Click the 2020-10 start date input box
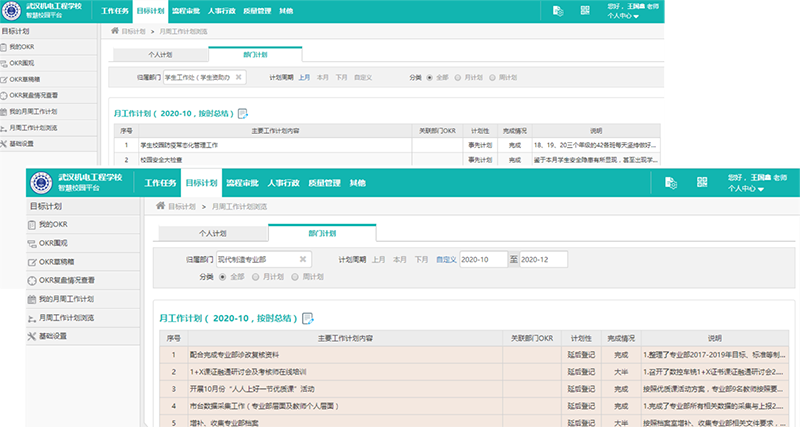The width and height of the screenshot is (800, 427). 484,260
